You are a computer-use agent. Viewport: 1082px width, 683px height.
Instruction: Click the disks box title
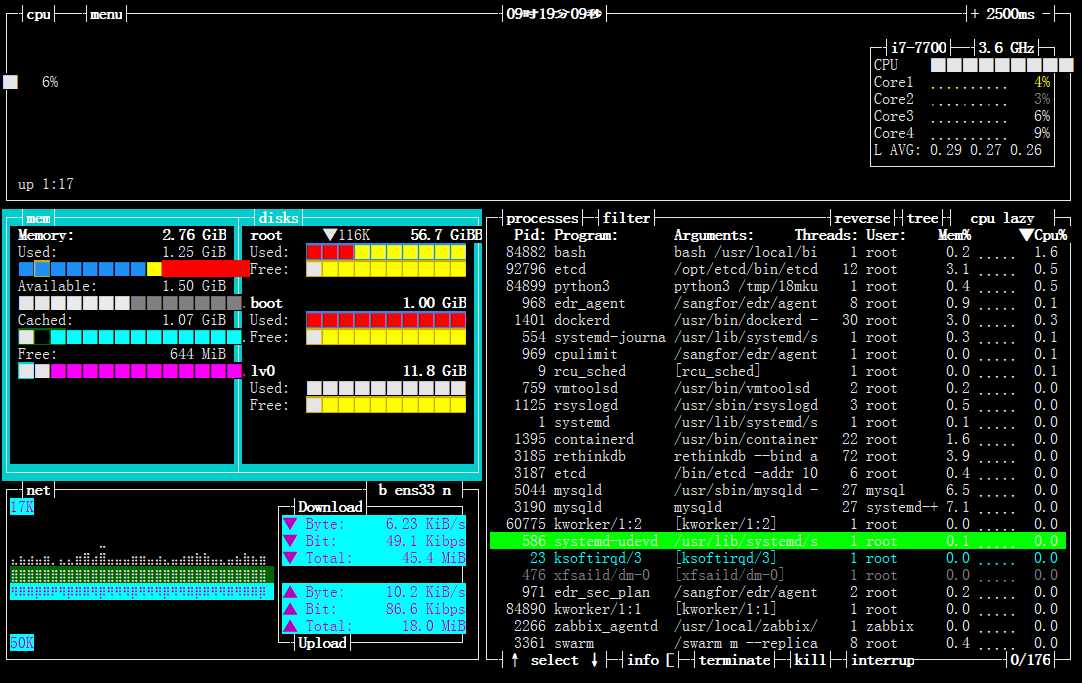pos(278,219)
